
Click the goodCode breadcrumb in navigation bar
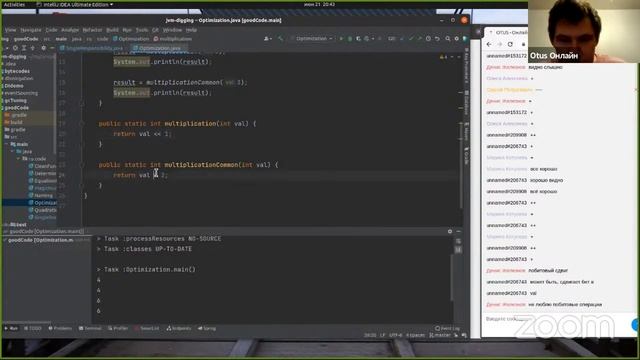click(26, 39)
